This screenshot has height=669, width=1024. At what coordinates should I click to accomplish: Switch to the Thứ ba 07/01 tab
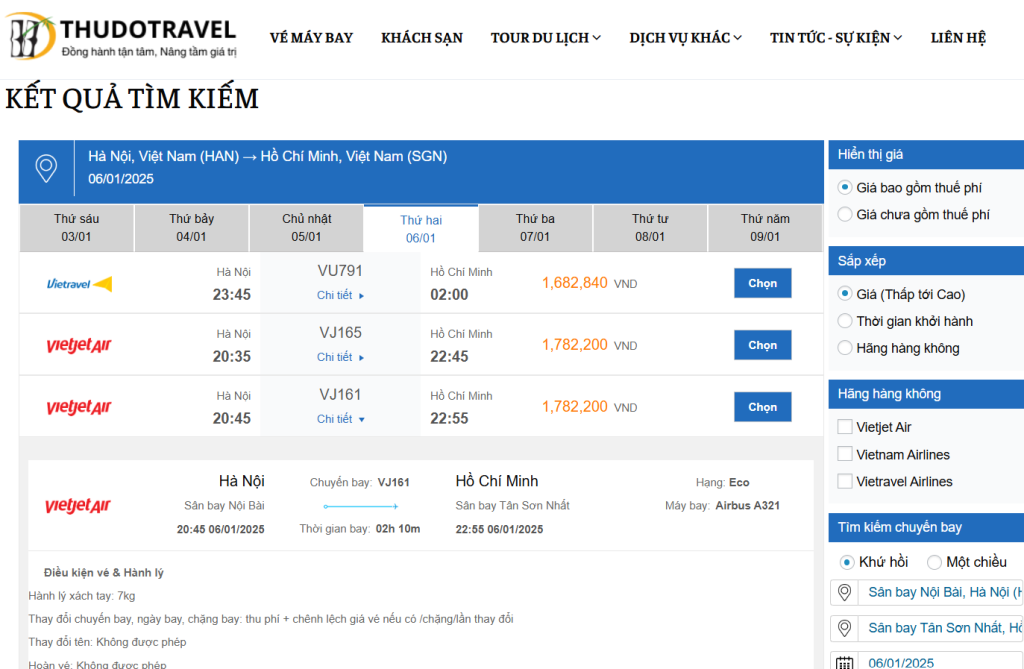535,227
